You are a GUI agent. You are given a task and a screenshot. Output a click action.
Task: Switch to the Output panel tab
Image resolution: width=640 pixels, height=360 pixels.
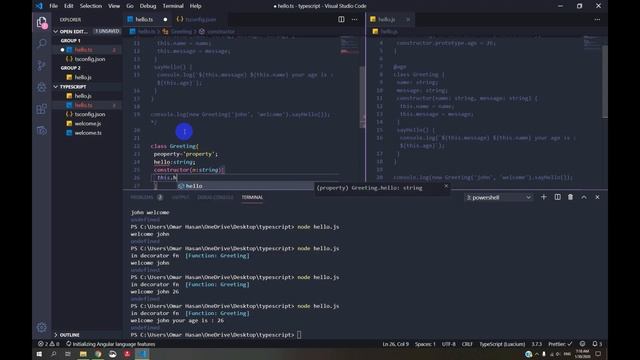180,198
